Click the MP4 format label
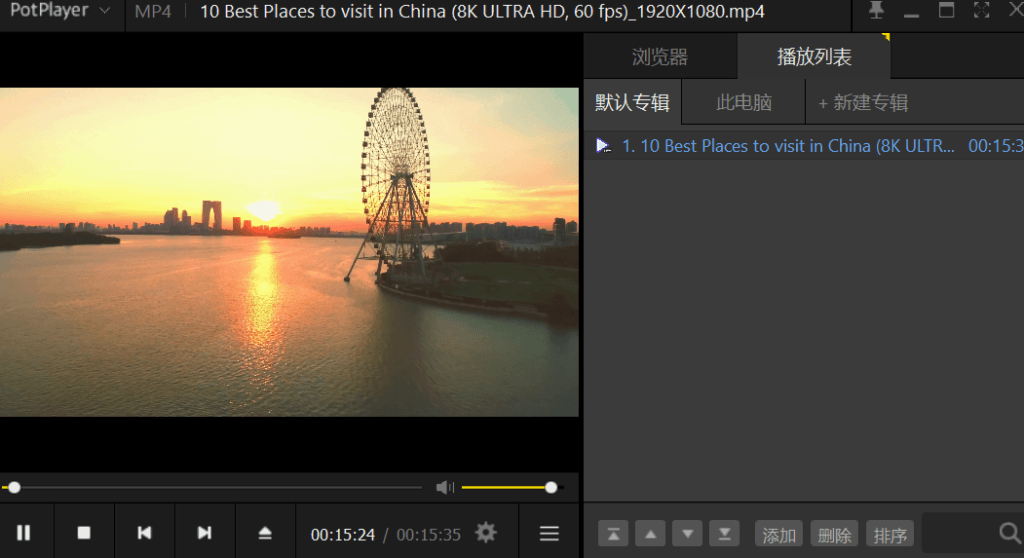 click(x=153, y=12)
